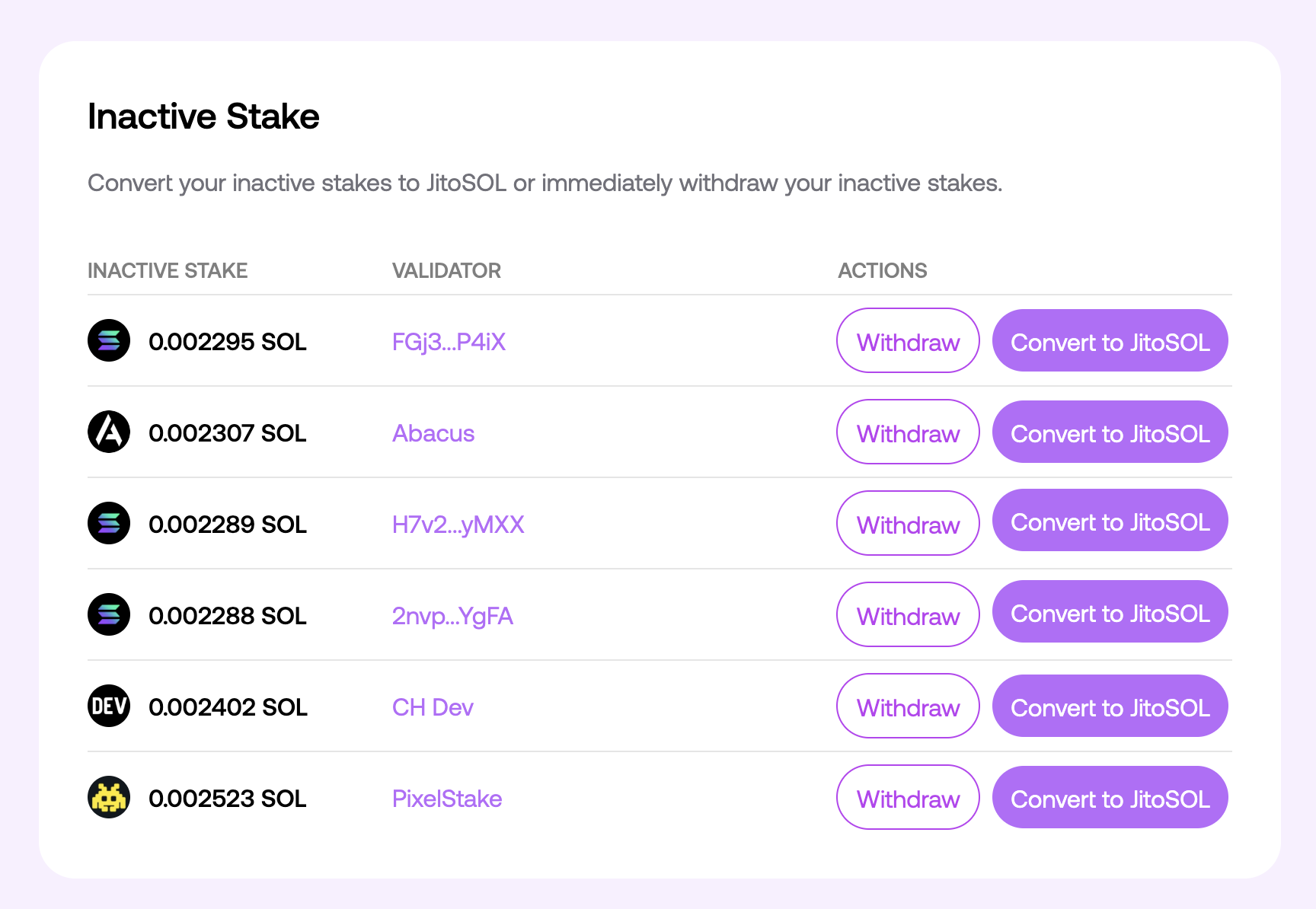Image resolution: width=1316 pixels, height=909 pixels.
Task: Withdraw the PixelStake inactive stake
Action: coord(908,797)
